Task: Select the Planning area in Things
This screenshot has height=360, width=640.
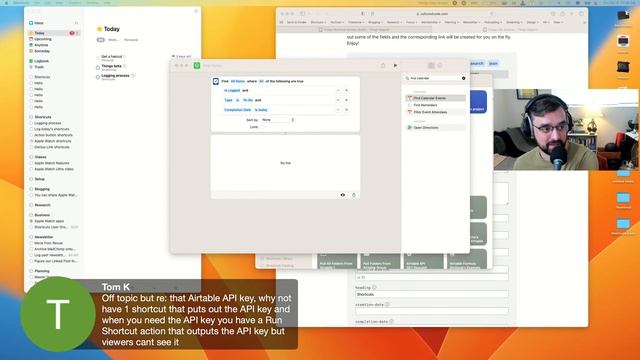Action: [x=53, y=271]
